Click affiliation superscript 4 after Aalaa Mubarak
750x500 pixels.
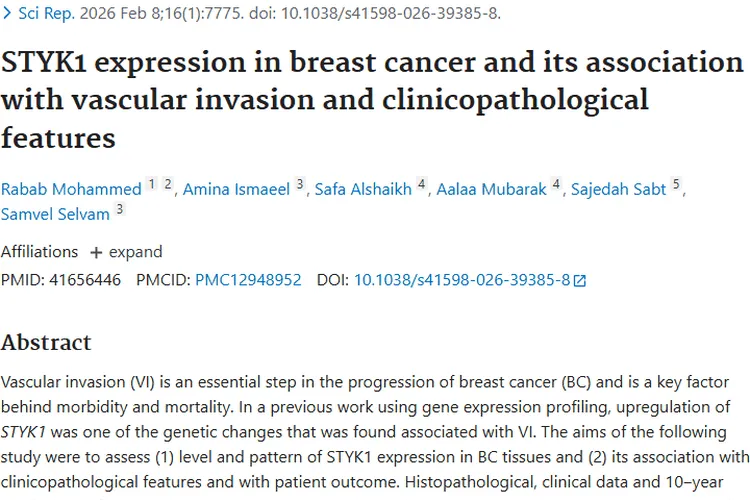pyautogui.click(x=555, y=184)
